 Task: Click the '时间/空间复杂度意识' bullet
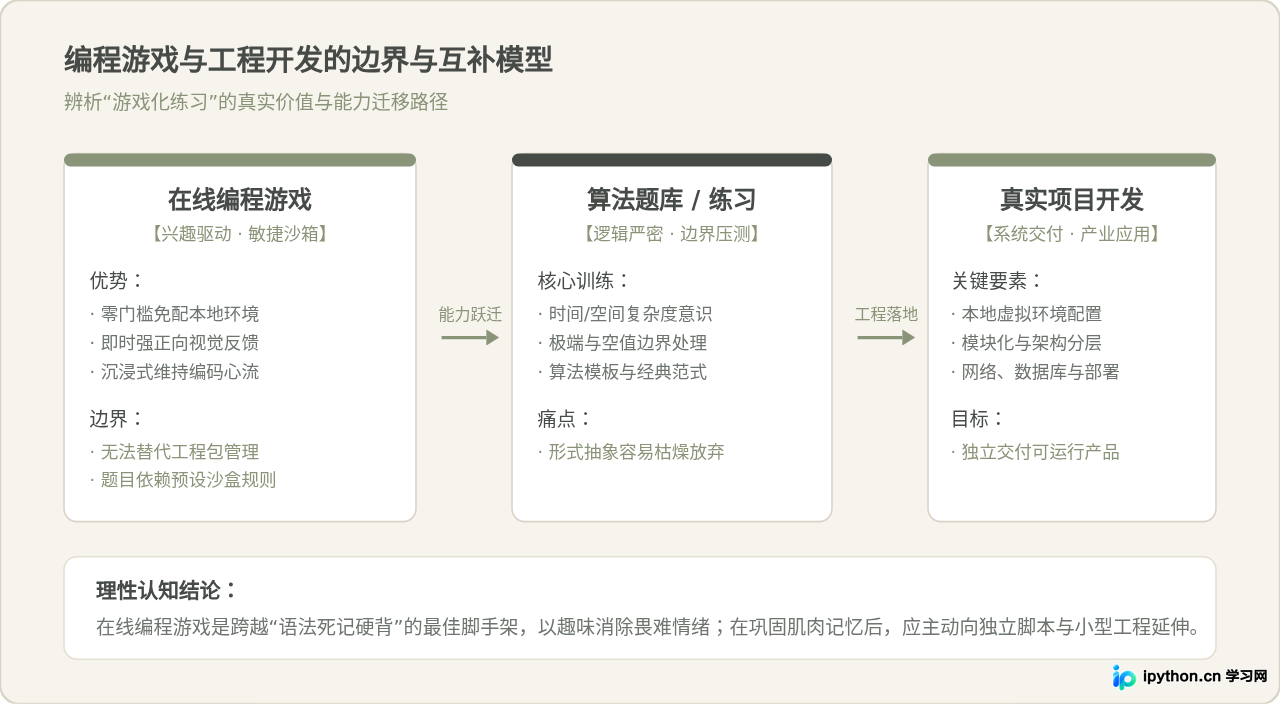pyautogui.click(x=625, y=314)
